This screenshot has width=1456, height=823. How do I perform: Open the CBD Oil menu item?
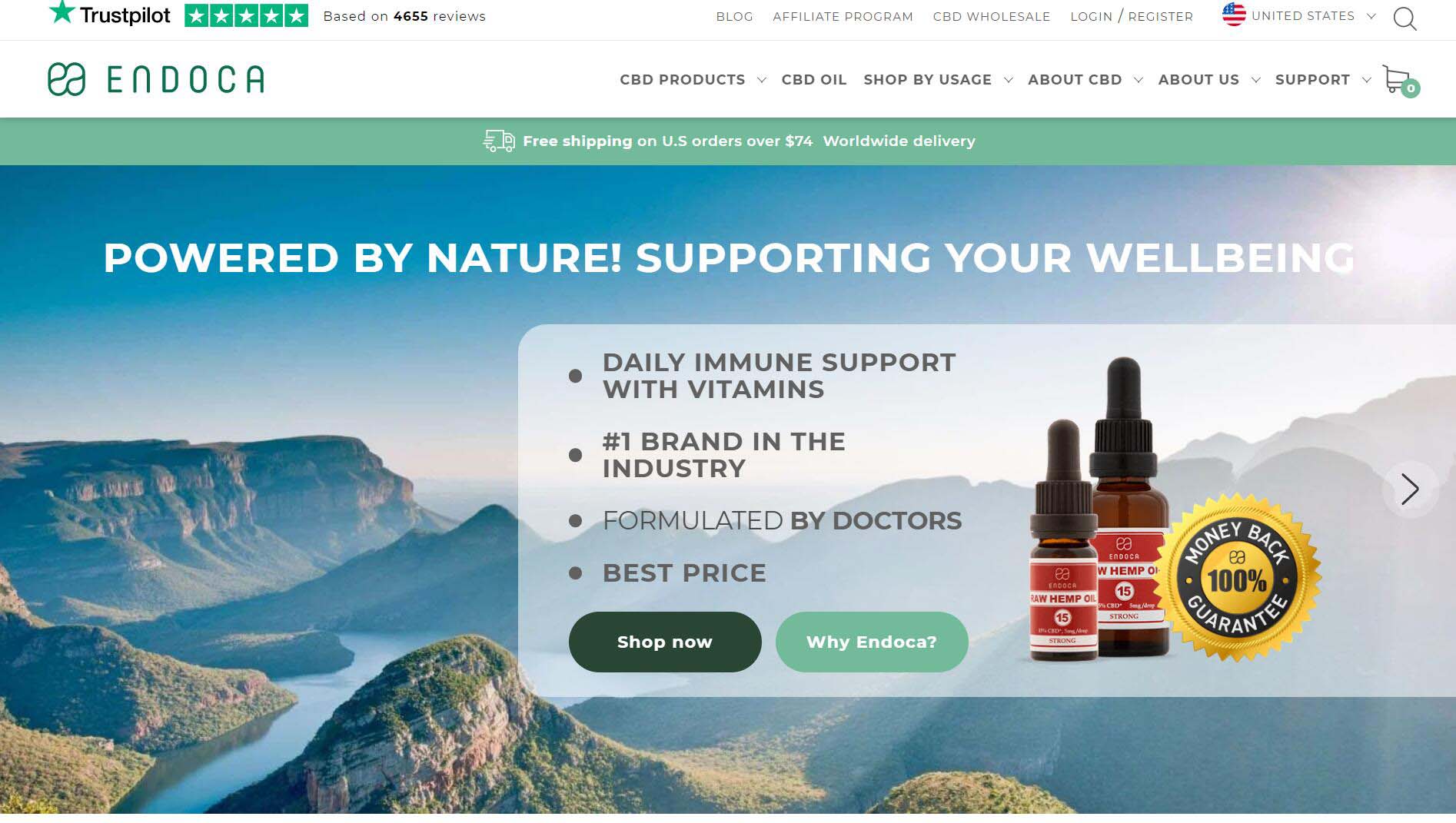point(814,80)
